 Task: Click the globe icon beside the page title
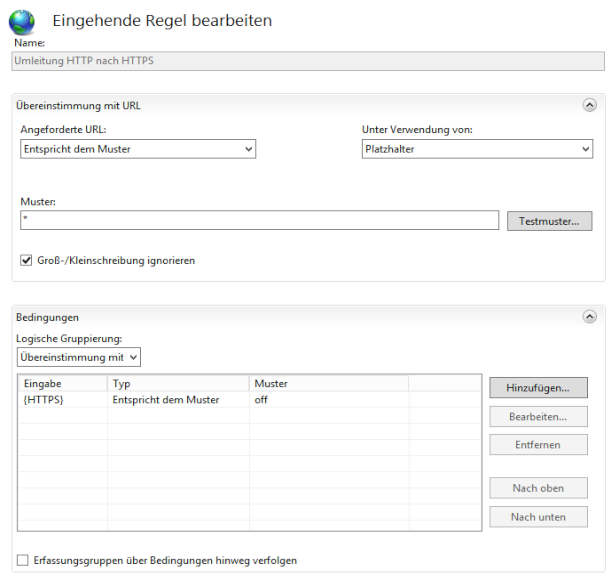22,22
